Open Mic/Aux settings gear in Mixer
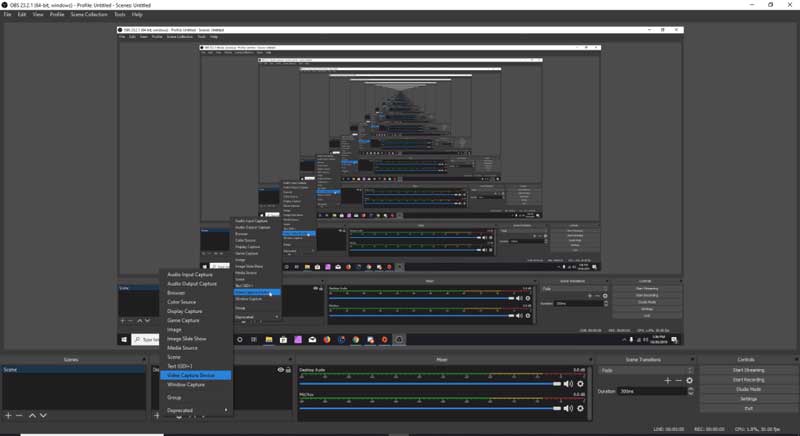Viewport: 800px width, 436px height. click(x=580, y=408)
